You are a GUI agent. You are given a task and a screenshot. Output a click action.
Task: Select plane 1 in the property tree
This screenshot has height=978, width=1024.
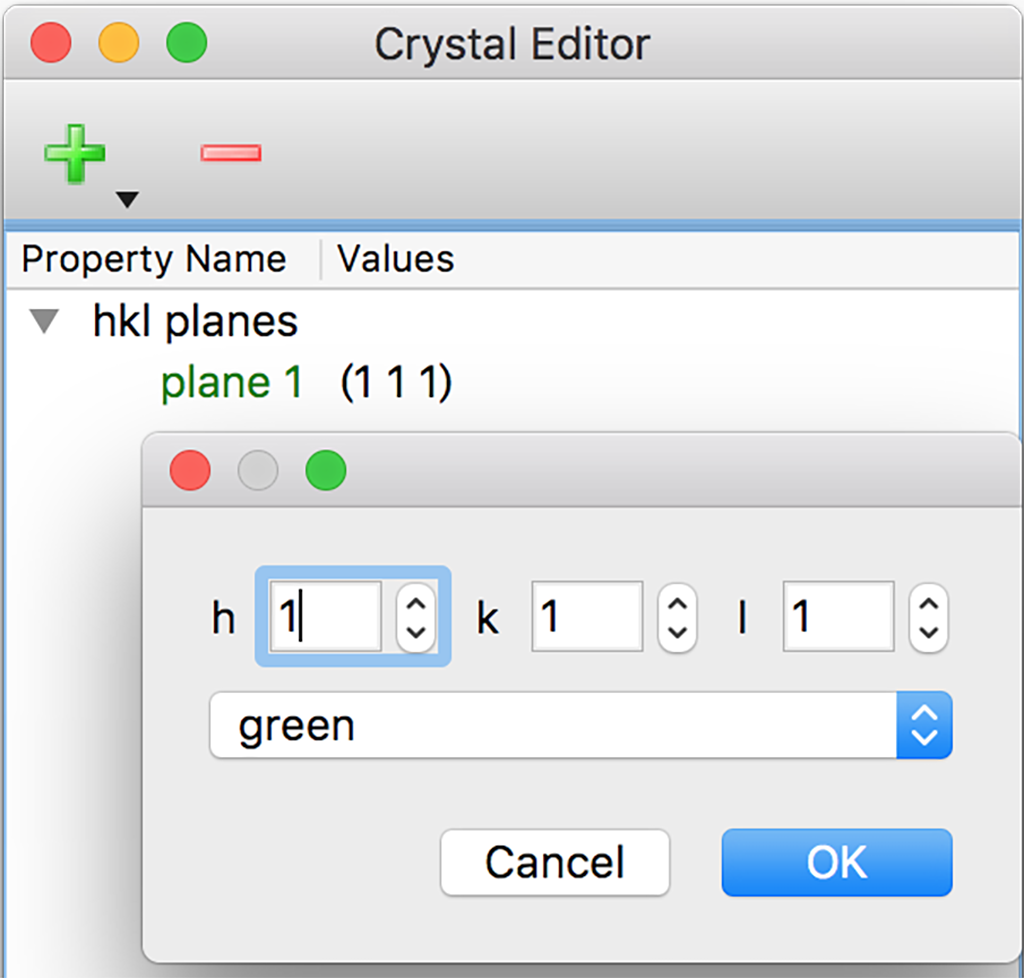point(231,382)
